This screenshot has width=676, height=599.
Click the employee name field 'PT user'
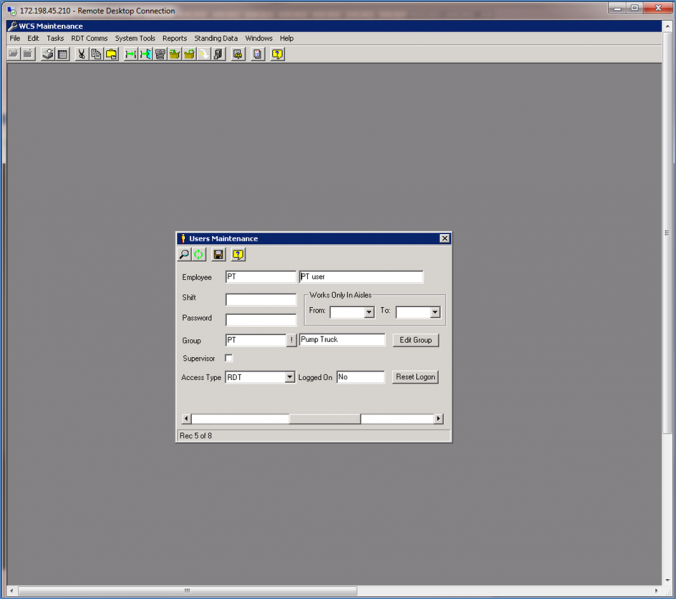361,277
